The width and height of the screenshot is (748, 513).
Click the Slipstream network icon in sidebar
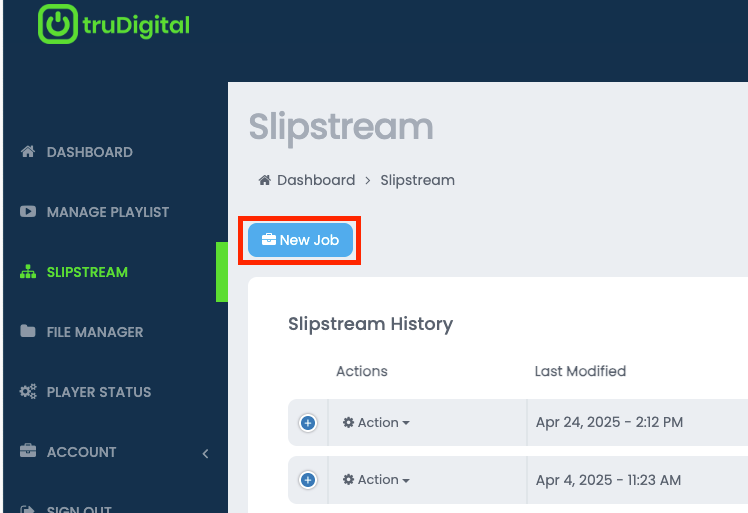28,272
